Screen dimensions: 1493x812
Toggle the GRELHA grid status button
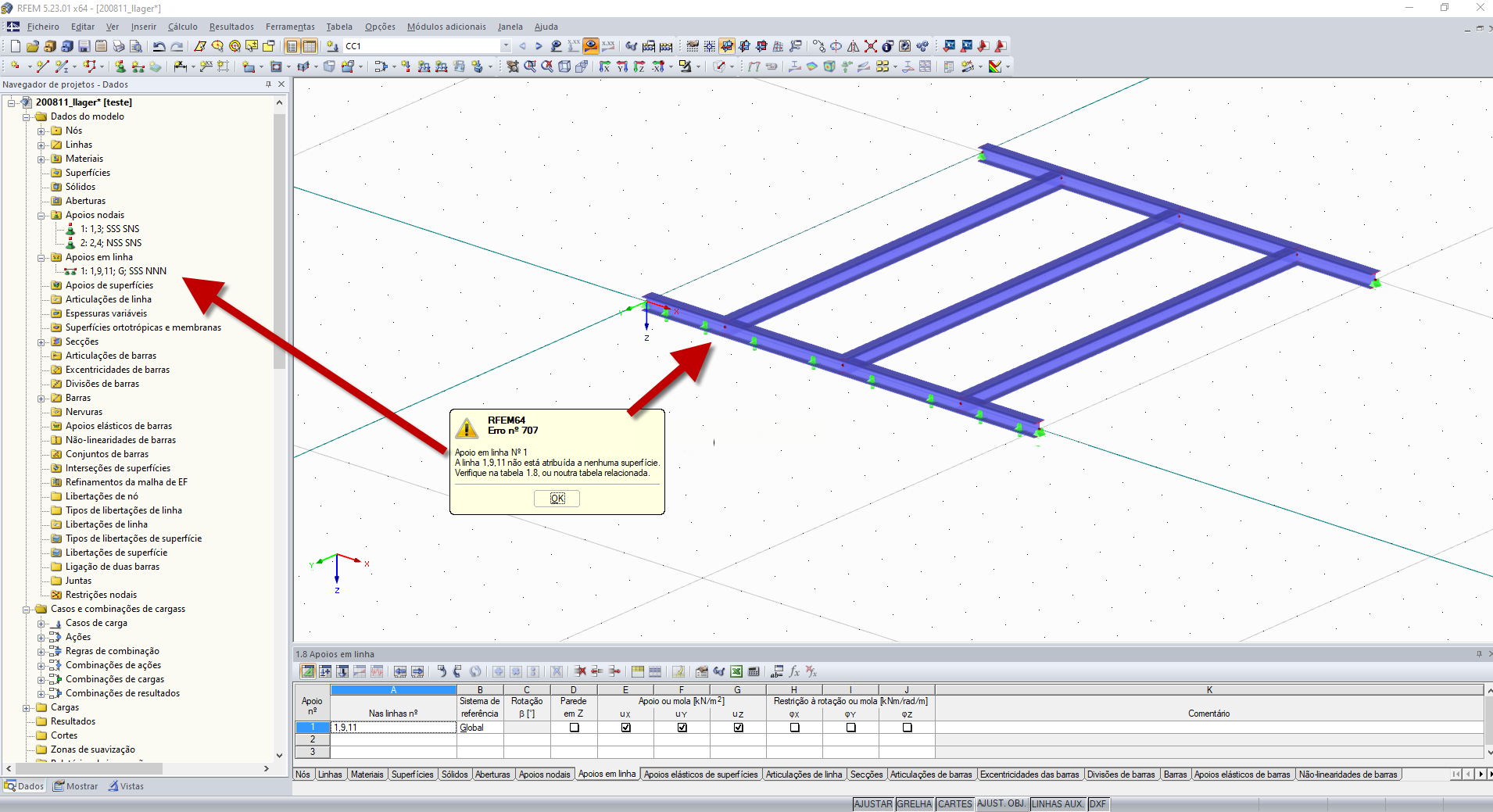coord(915,804)
